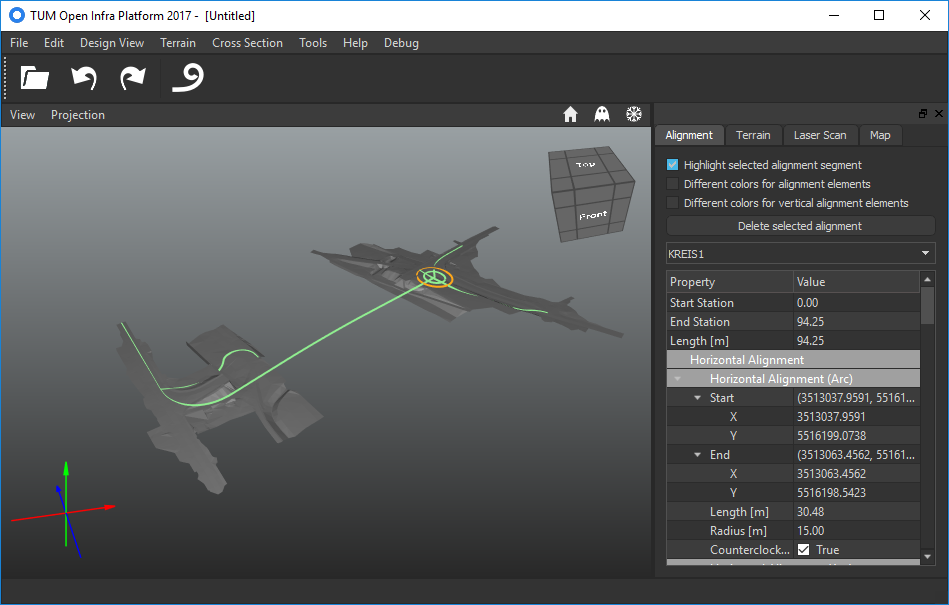Close the side panel with X icon
Viewport: 949px width, 605px height.
(939, 113)
